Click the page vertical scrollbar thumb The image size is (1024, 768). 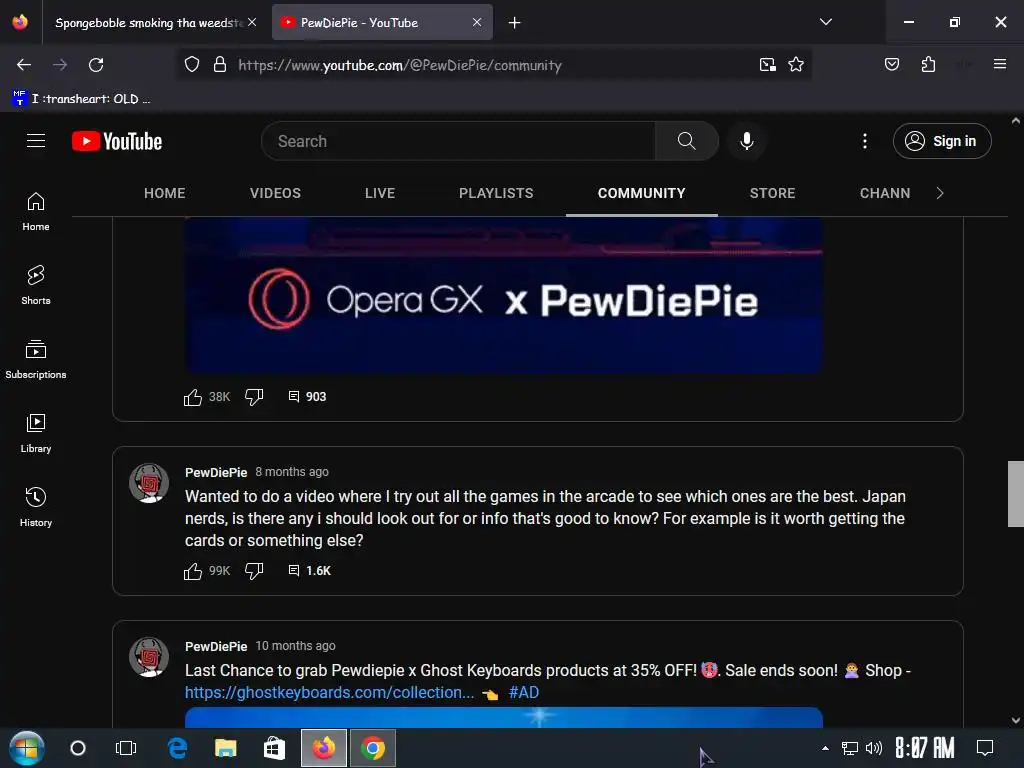point(1016,494)
